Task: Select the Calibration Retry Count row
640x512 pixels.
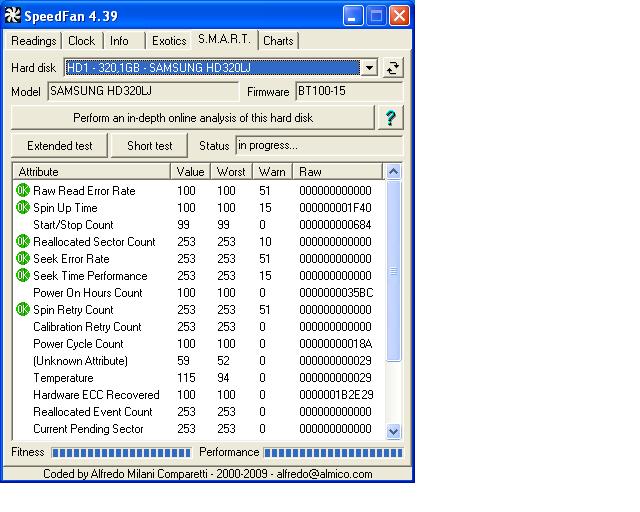Action: coord(199,327)
